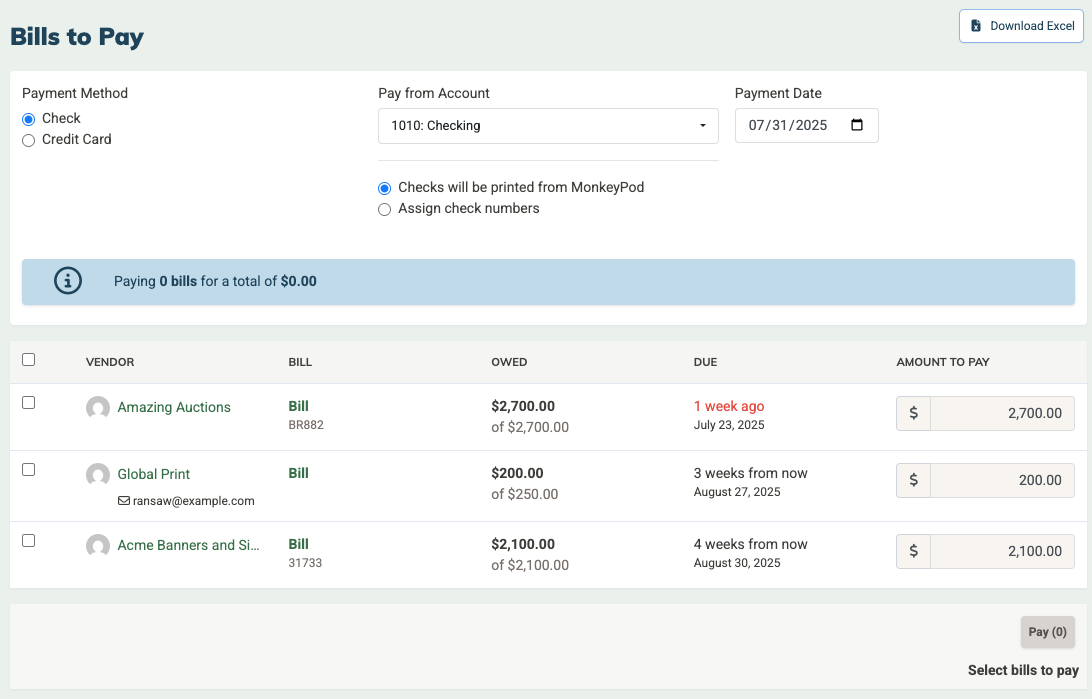Screen dimensions: 1092x699
Task: Click the July 23, 2025 due date
Action: [729, 425]
